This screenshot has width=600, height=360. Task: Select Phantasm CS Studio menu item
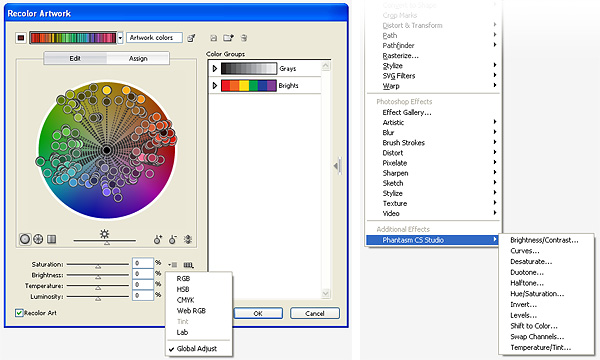(x=432, y=240)
